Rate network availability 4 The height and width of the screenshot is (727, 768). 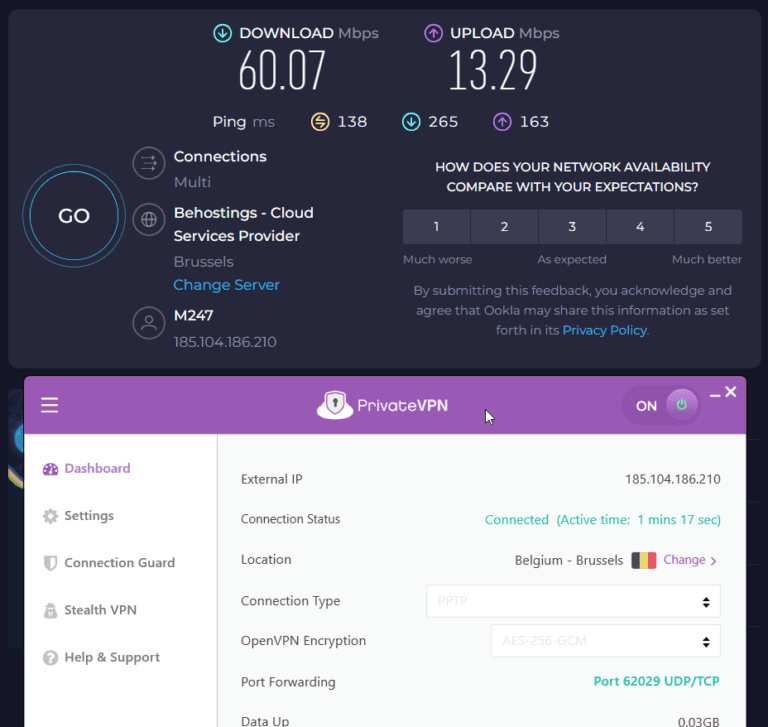coord(640,227)
